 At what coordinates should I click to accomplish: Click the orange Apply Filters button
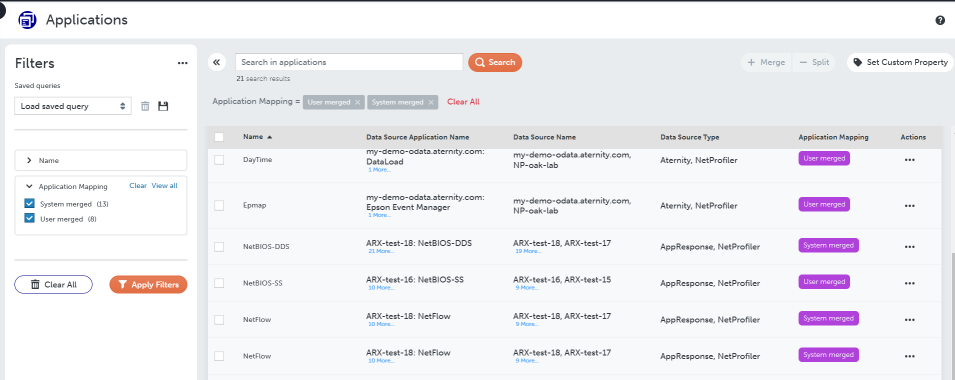(x=148, y=284)
